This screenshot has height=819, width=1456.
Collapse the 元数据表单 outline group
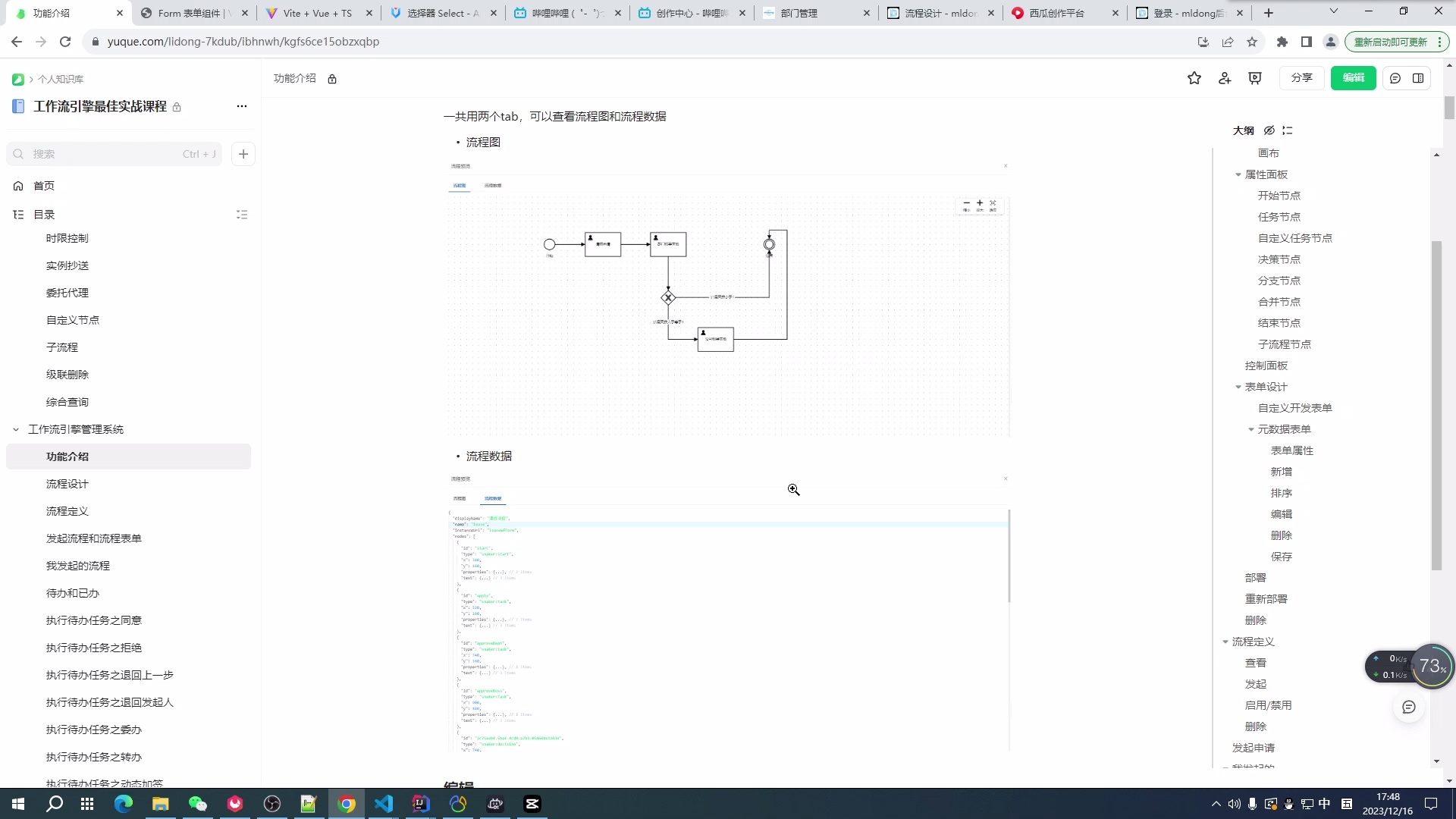point(1251,429)
